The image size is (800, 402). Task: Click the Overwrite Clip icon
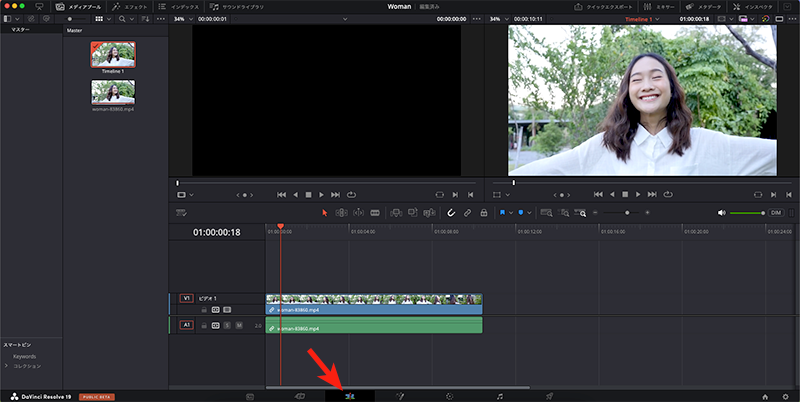413,213
